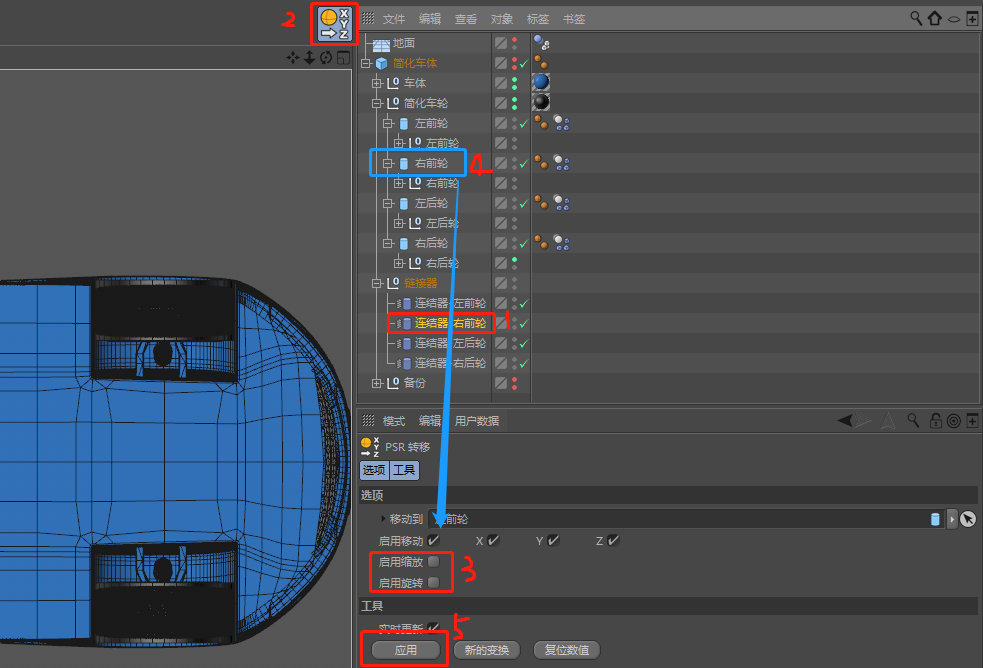
Task: Open the 标签 menu
Action: [538, 19]
